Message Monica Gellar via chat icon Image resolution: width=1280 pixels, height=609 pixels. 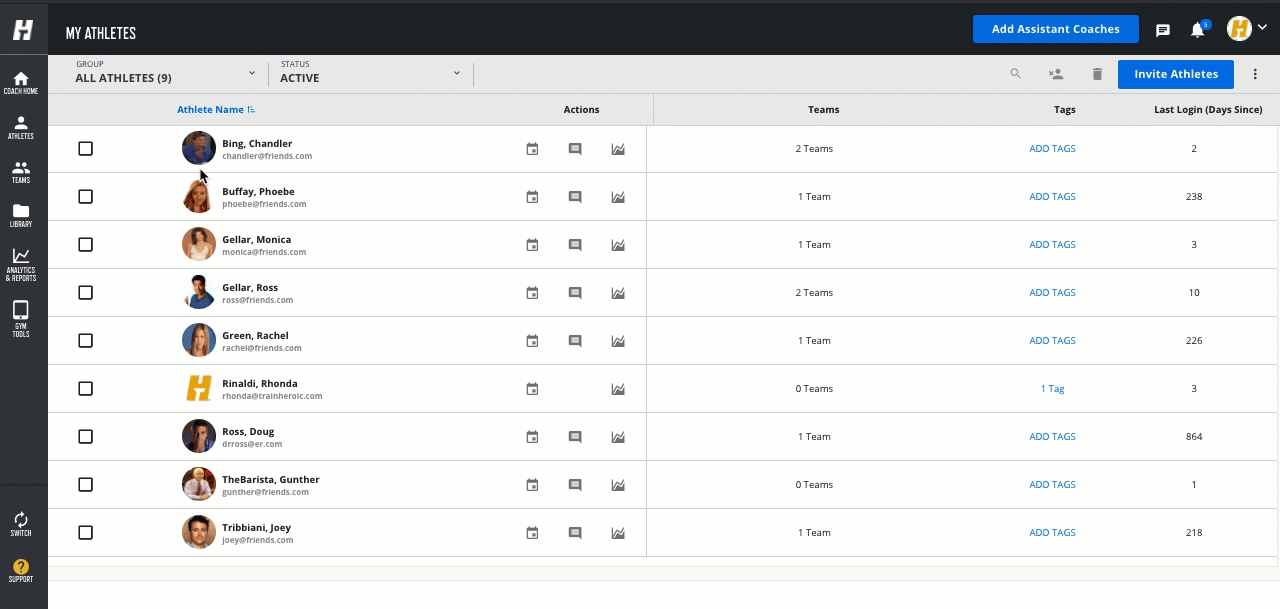(575, 245)
